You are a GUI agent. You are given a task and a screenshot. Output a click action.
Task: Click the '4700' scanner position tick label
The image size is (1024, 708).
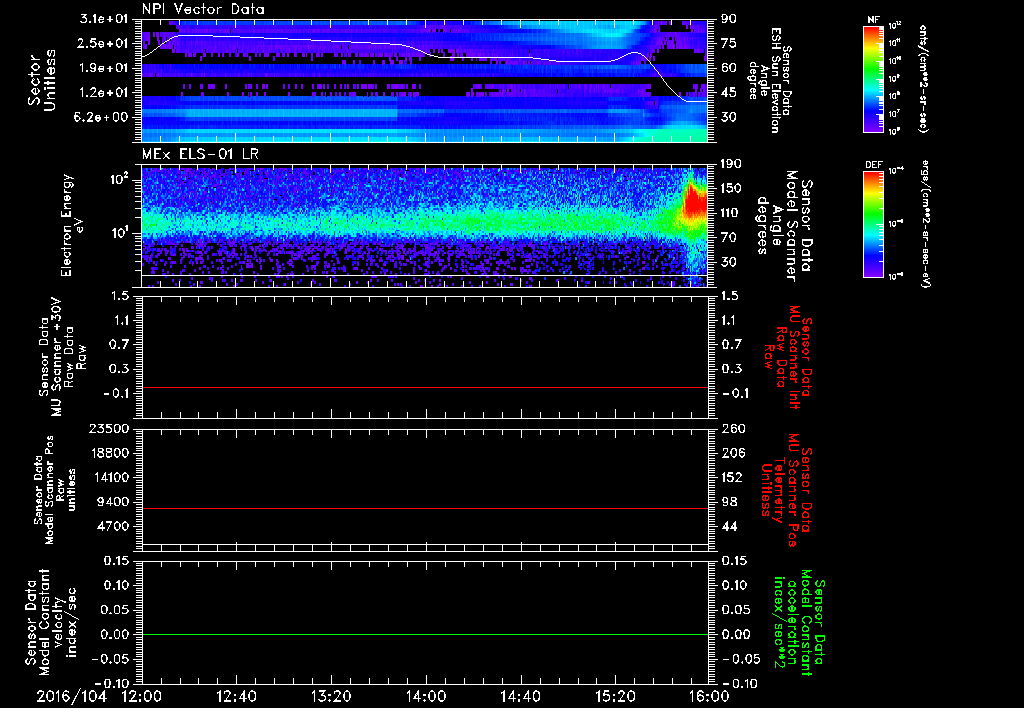click(x=113, y=526)
